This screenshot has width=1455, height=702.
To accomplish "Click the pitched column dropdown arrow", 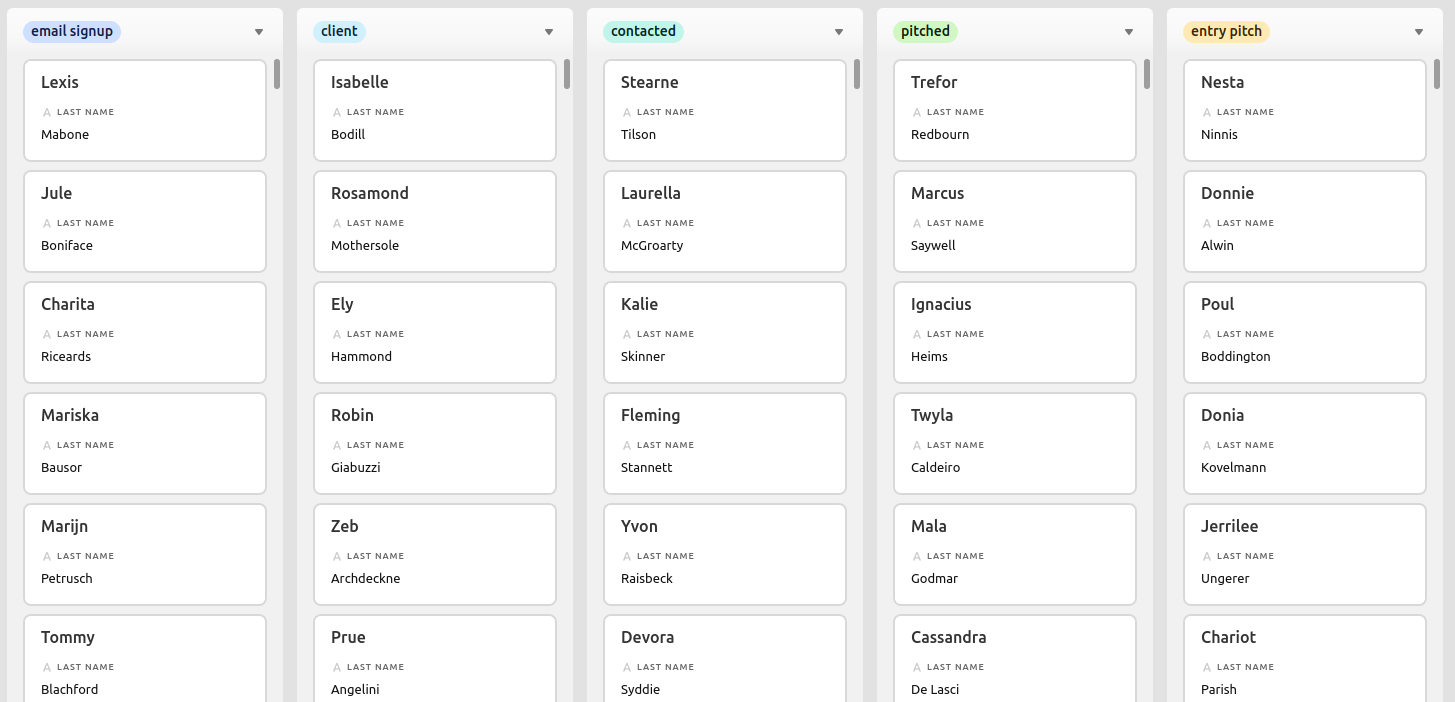I will coord(1129,32).
